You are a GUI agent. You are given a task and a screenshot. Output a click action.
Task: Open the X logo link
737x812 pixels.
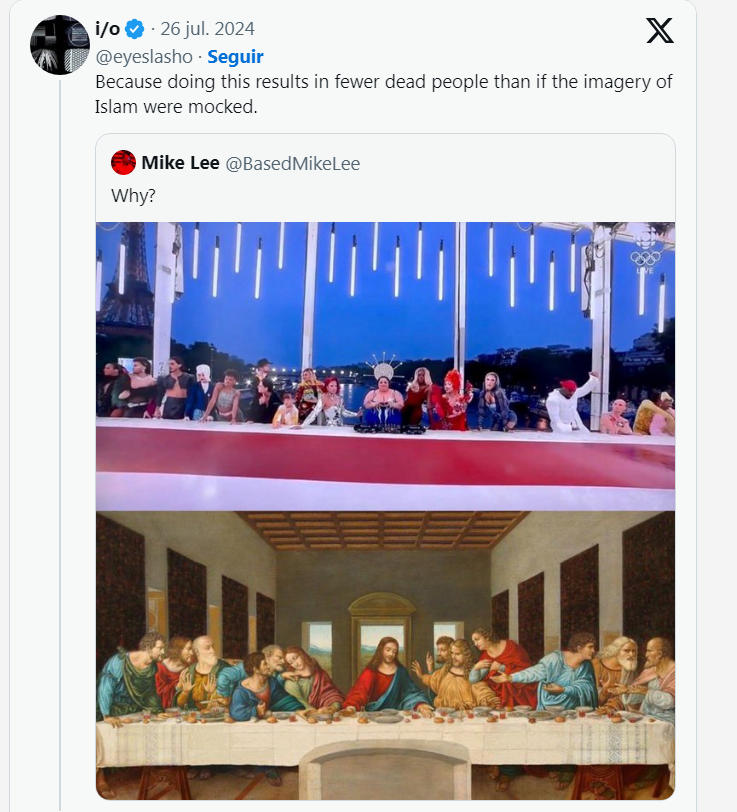pos(660,31)
